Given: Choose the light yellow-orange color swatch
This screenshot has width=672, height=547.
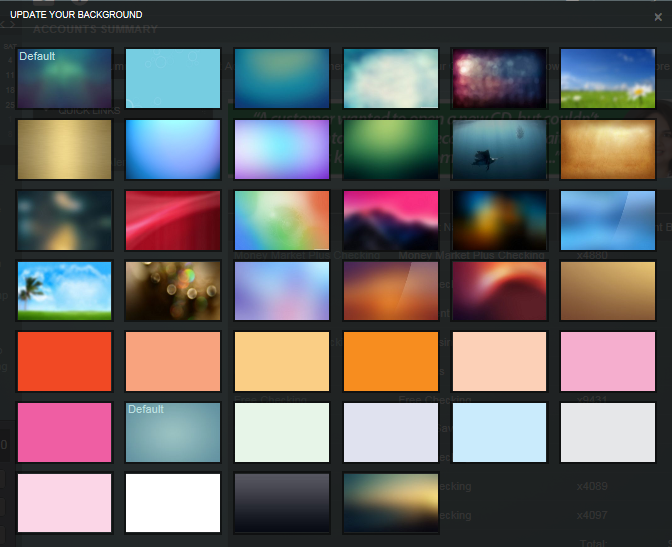Looking at the screenshot, I should pos(282,361).
